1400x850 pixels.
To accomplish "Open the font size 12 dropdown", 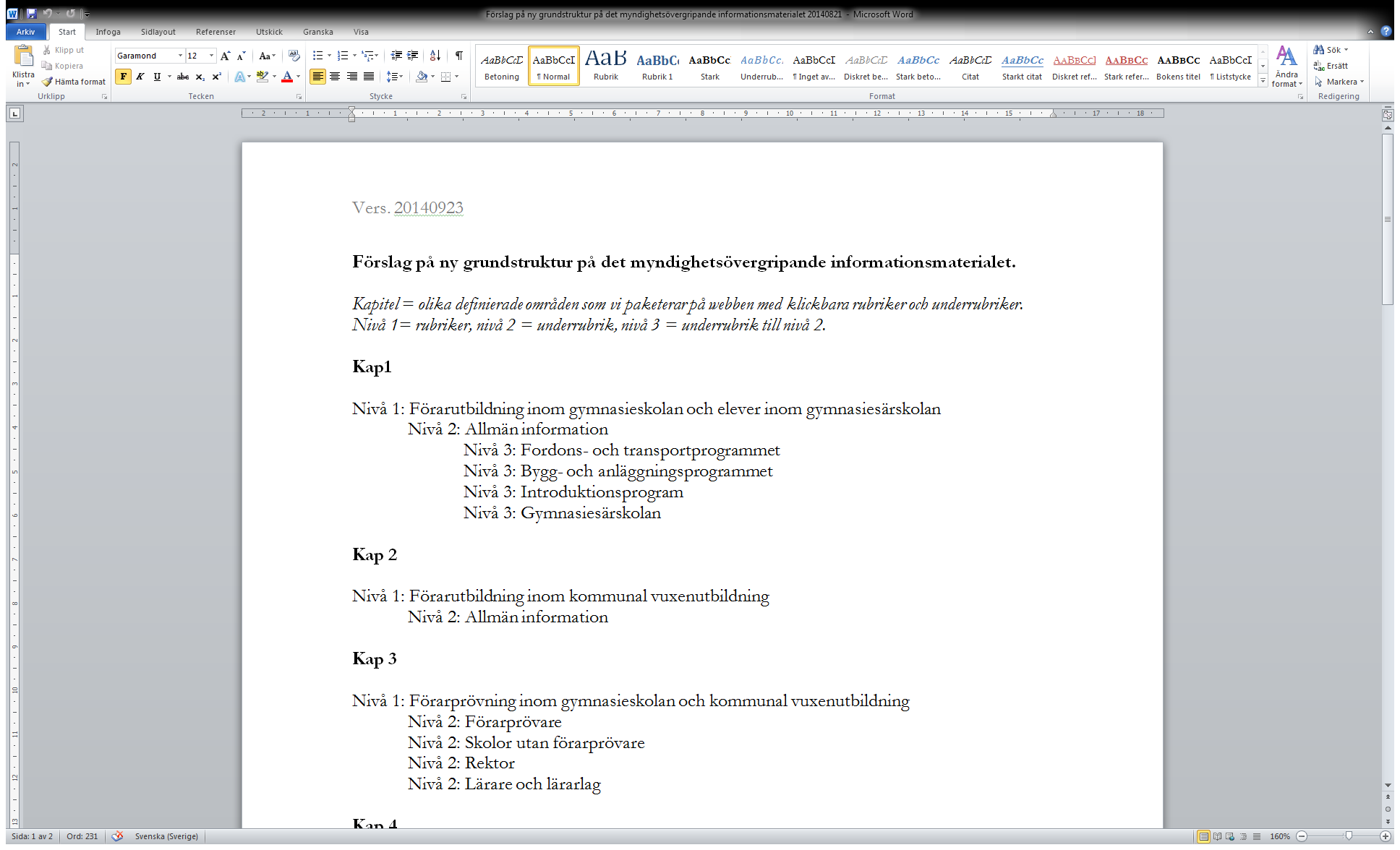I will [x=211, y=56].
